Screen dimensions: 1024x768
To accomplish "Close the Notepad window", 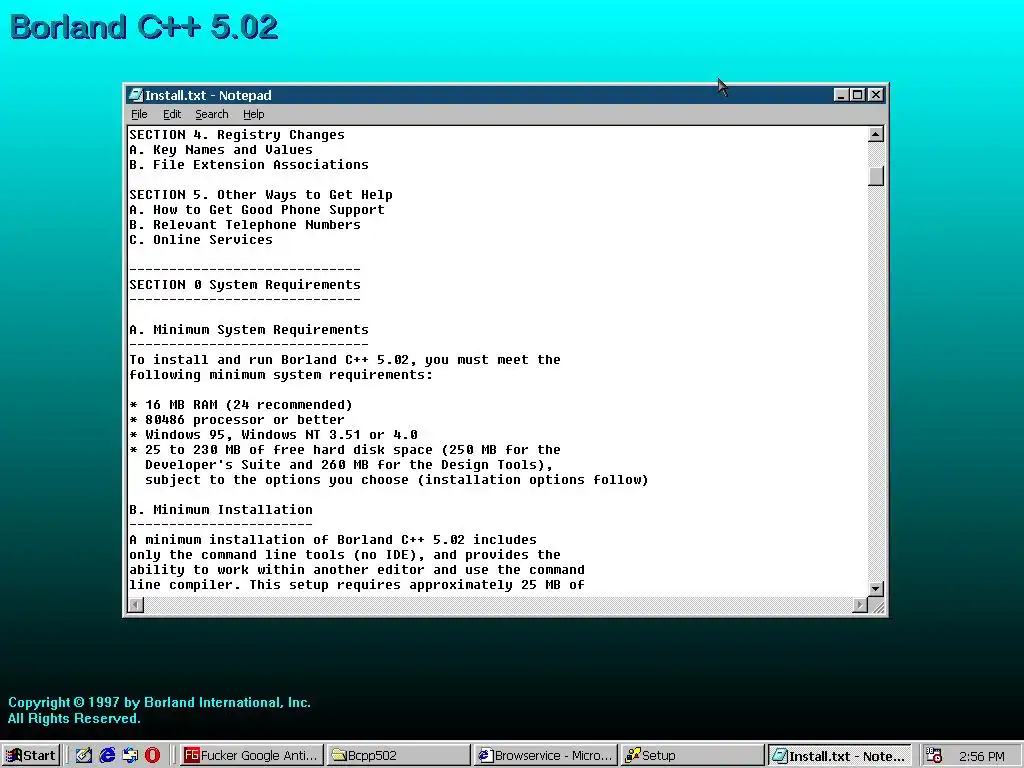I will point(876,95).
